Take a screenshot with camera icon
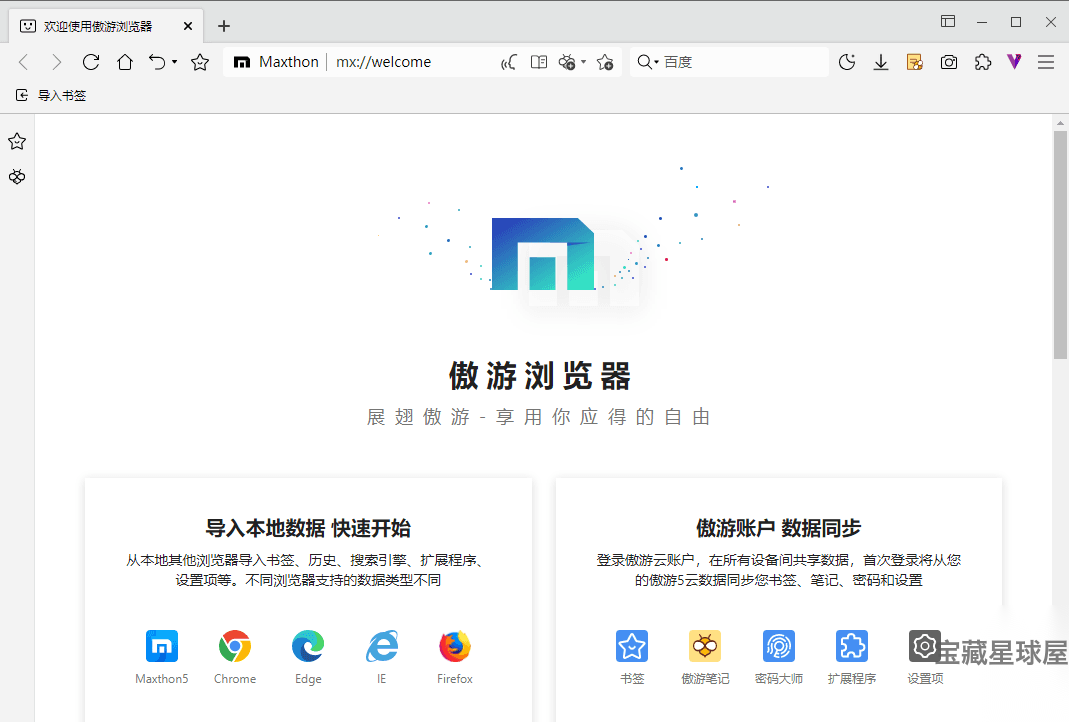1069x722 pixels. click(x=948, y=62)
